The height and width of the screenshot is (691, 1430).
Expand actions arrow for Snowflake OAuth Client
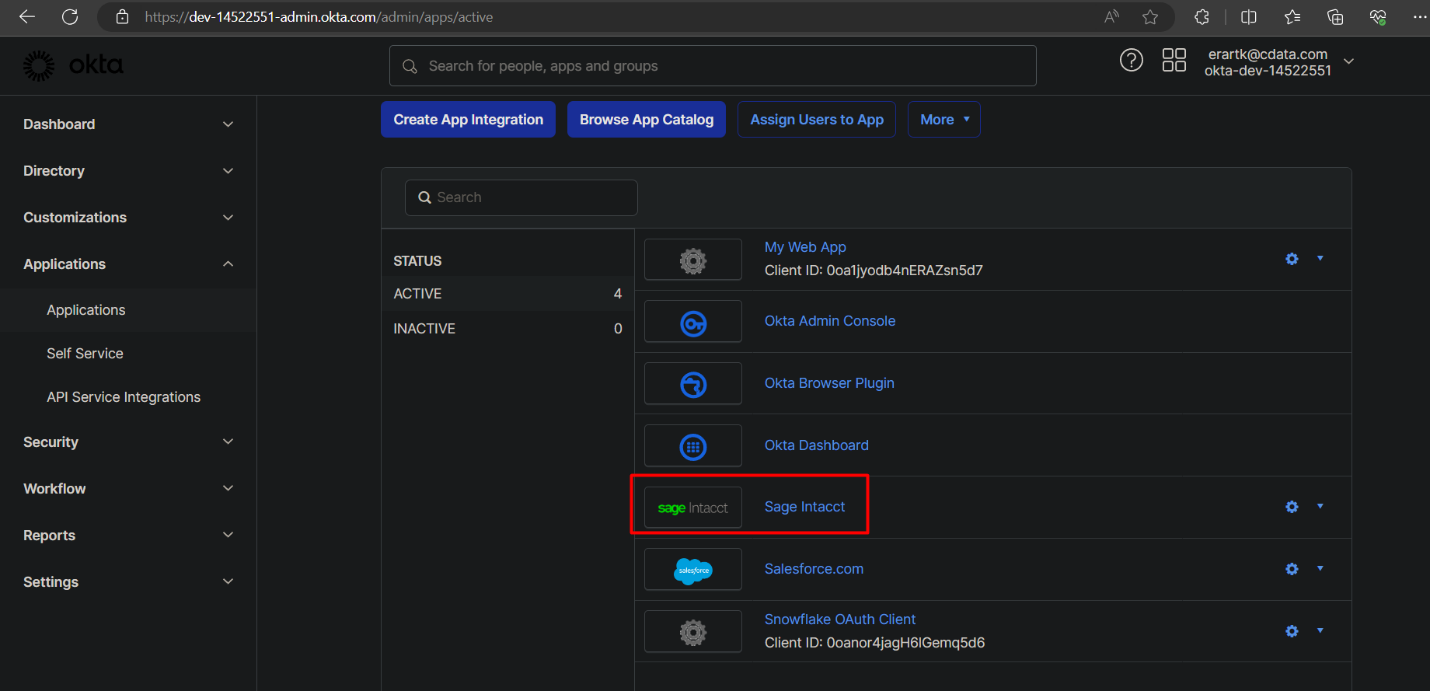coord(1320,630)
